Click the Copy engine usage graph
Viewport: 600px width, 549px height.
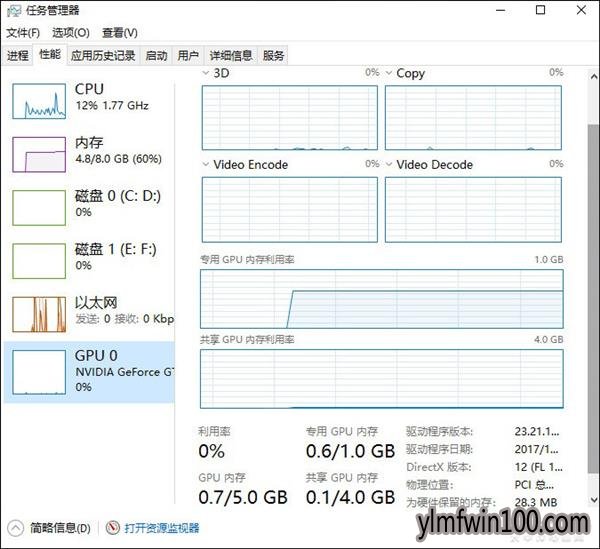pos(473,118)
